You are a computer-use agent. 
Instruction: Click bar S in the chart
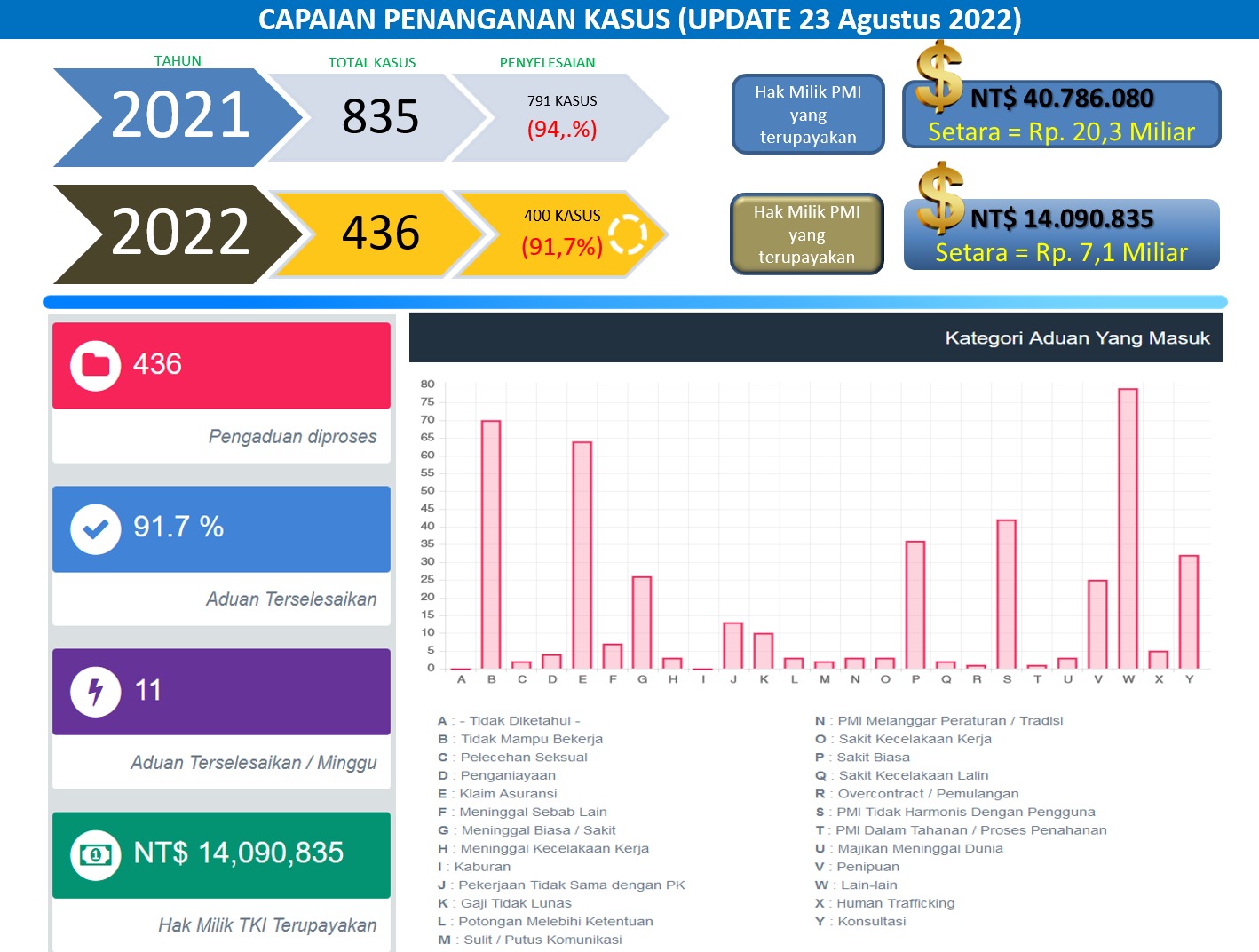(x=1006, y=594)
